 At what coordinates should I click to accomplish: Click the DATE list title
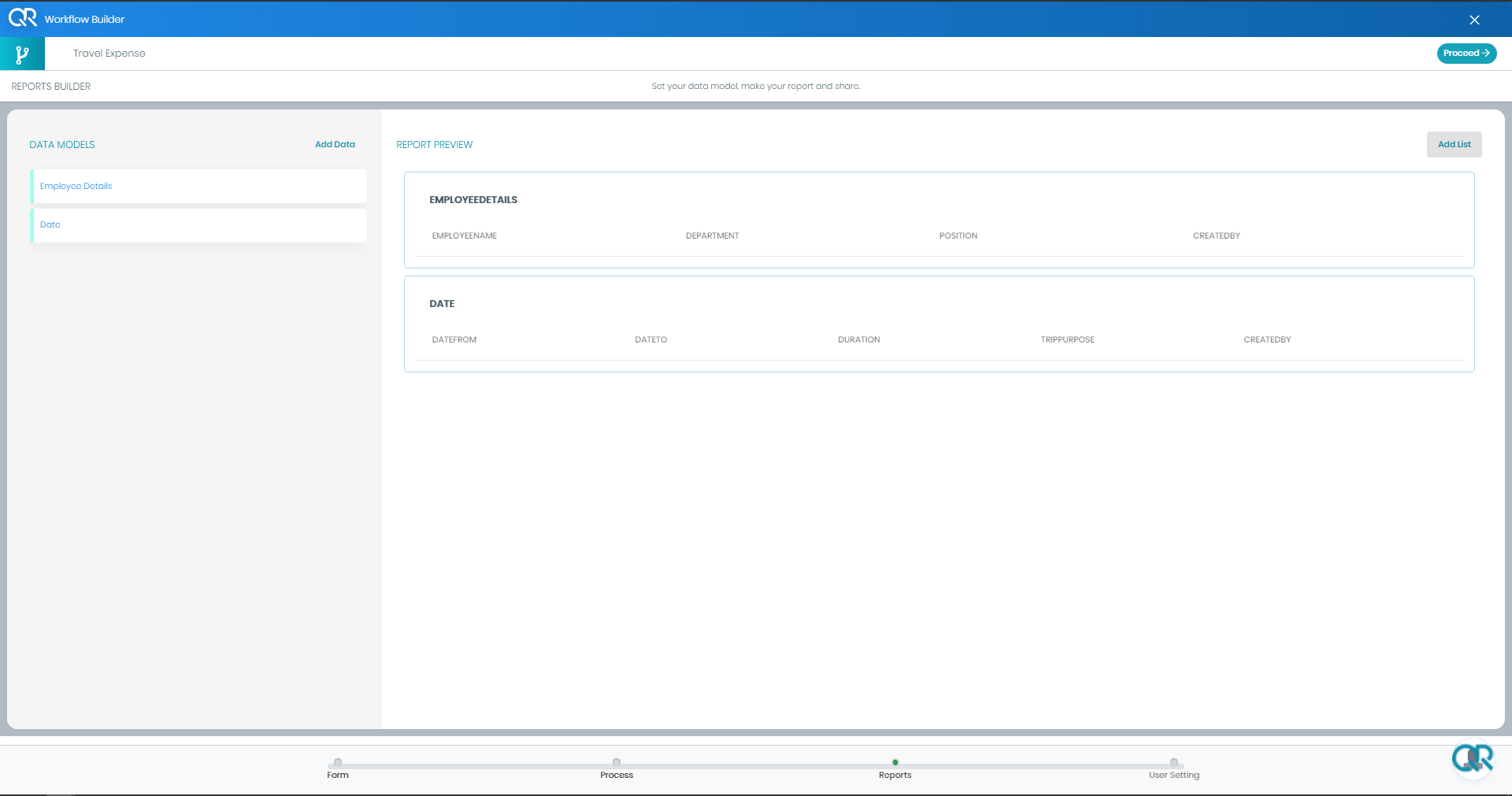pyautogui.click(x=442, y=304)
